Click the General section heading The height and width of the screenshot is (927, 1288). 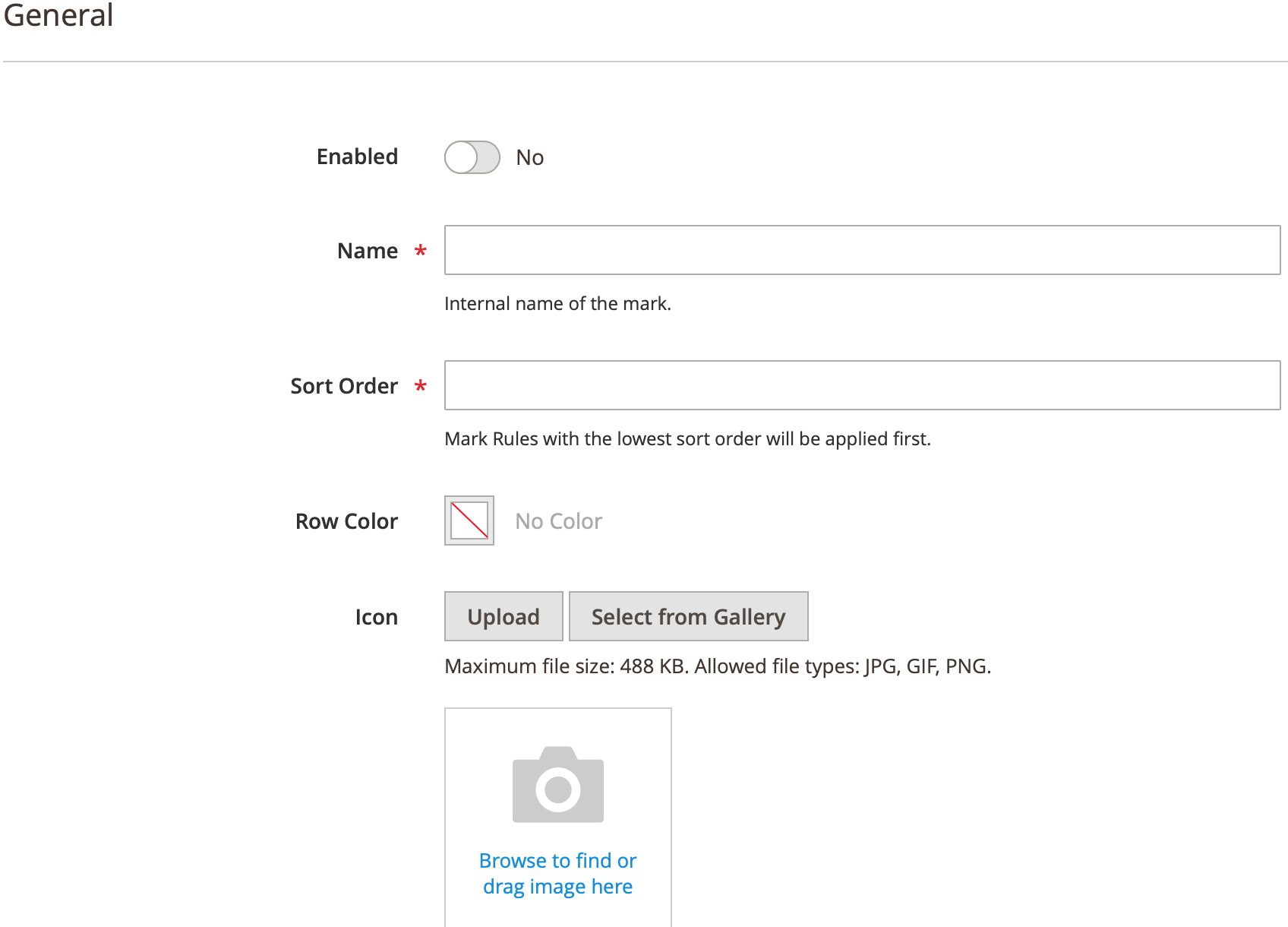[58, 15]
